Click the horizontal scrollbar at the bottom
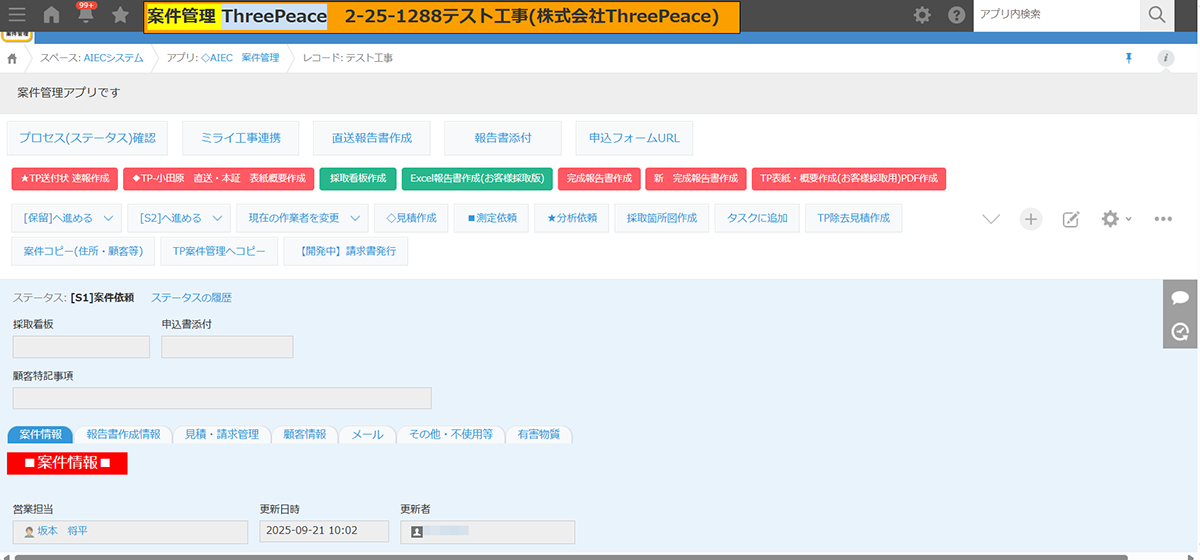The image size is (1200, 560). pos(570,556)
